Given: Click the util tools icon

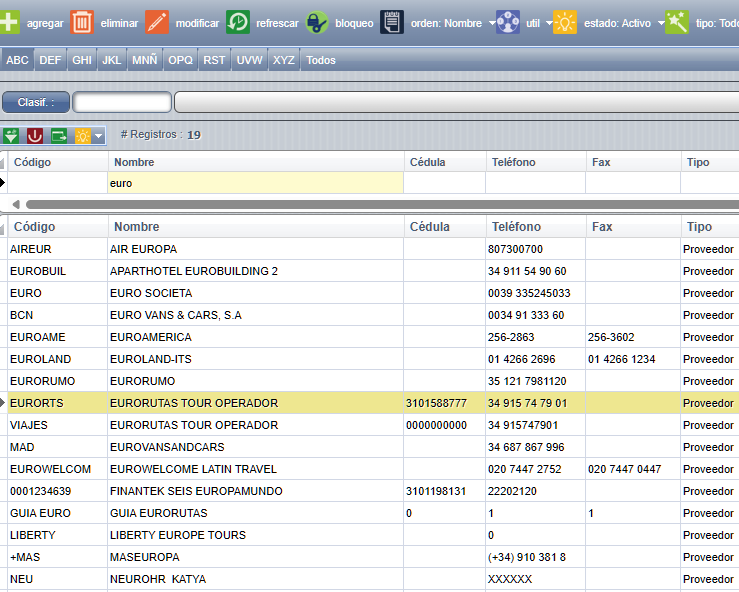Looking at the screenshot, I should (508, 22).
